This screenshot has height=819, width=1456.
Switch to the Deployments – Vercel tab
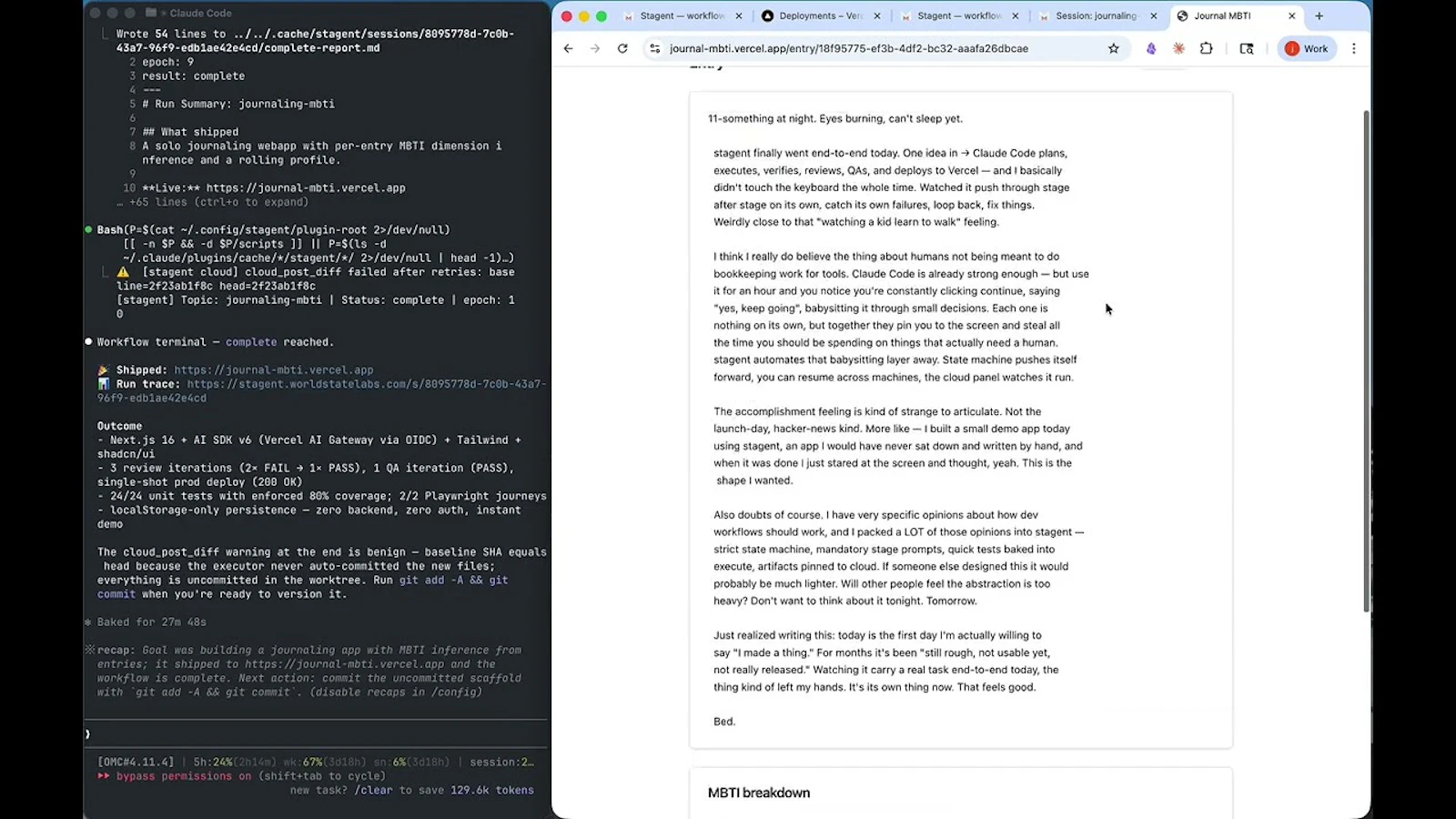pos(821,15)
